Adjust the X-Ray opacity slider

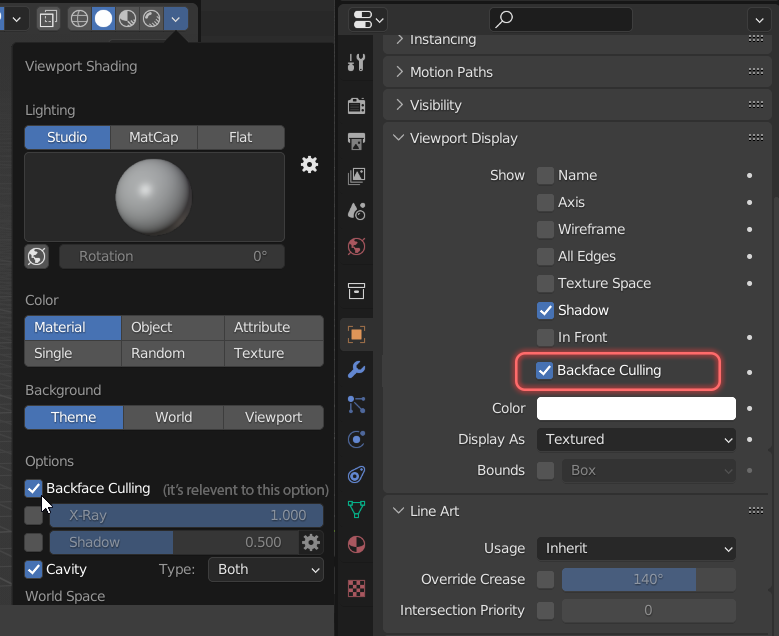(186, 515)
